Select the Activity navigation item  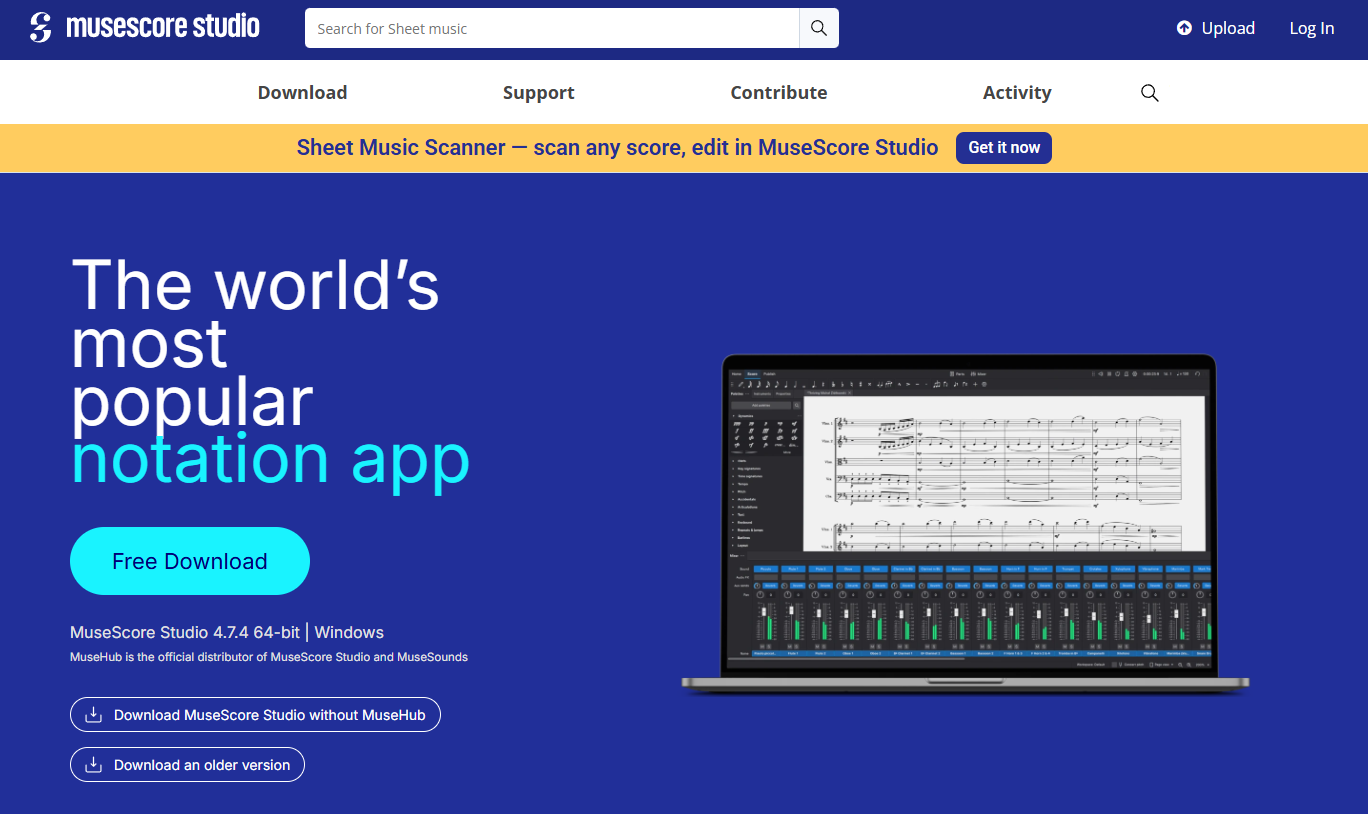coord(1017,93)
